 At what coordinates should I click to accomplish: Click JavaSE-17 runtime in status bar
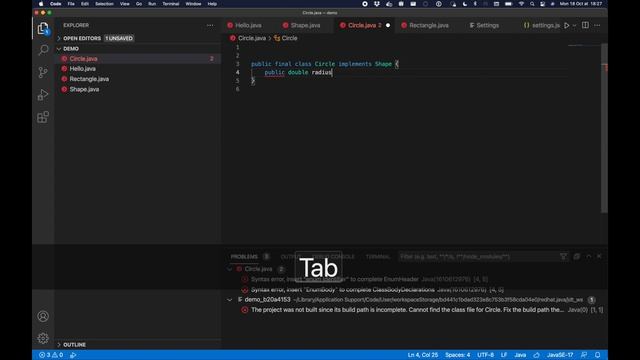click(x=560, y=355)
